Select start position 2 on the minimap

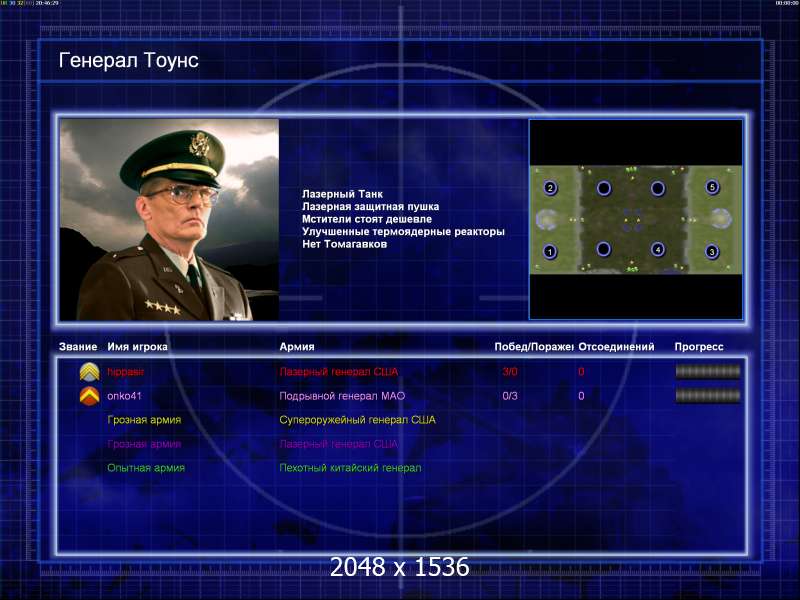550,187
